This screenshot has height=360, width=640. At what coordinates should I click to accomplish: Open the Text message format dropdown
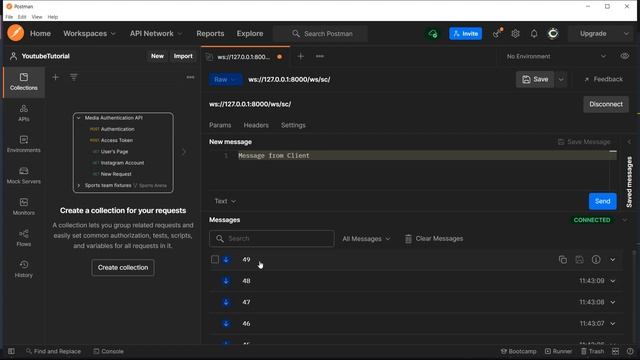225,201
